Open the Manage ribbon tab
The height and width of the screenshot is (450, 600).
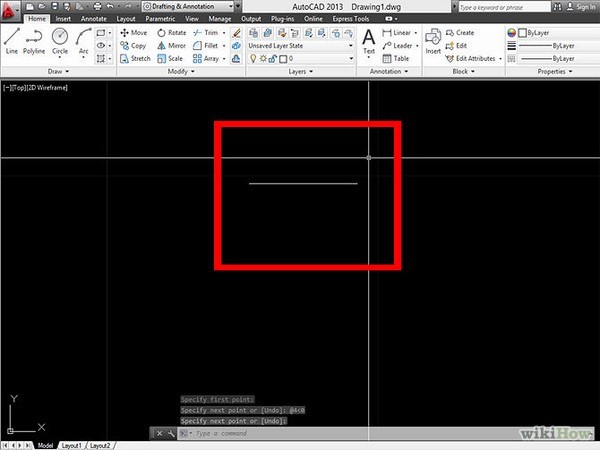[x=220, y=19]
